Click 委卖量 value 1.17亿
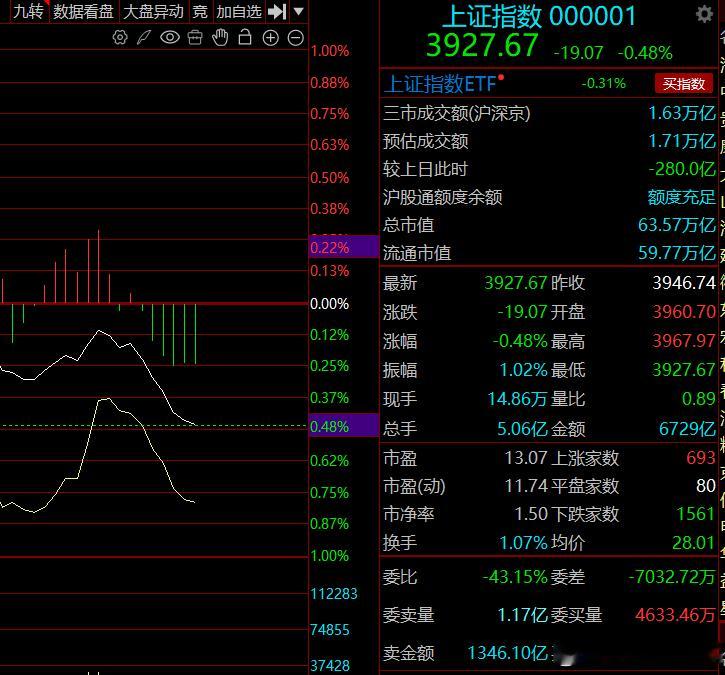The height and width of the screenshot is (675, 725). (x=522, y=615)
